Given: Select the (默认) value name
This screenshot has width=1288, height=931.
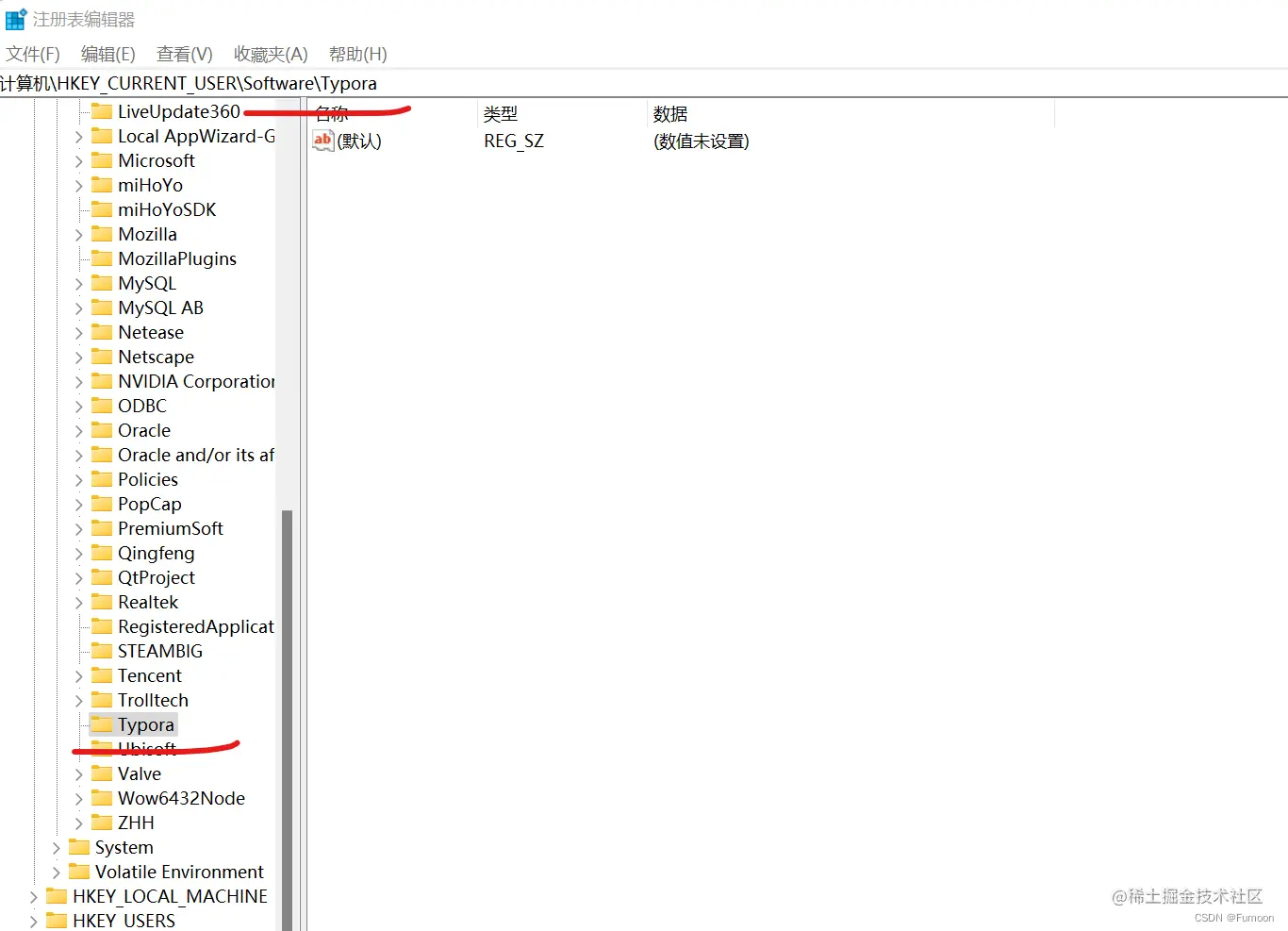Looking at the screenshot, I should pyautogui.click(x=359, y=141).
